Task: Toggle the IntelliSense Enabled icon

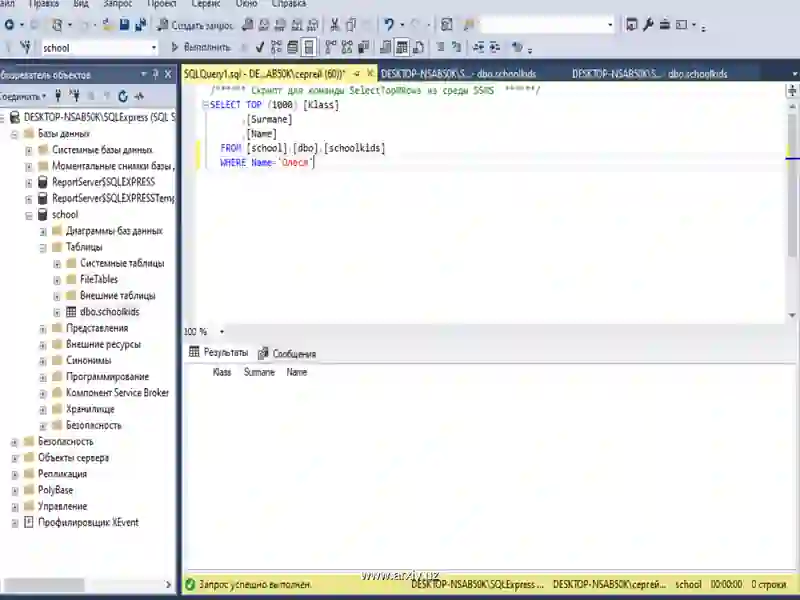Action: click(309, 47)
